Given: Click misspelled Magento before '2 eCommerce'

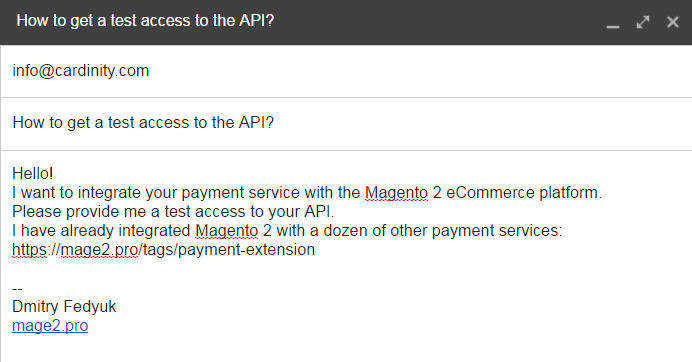Looking at the screenshot, I should (x=396, y=193).
